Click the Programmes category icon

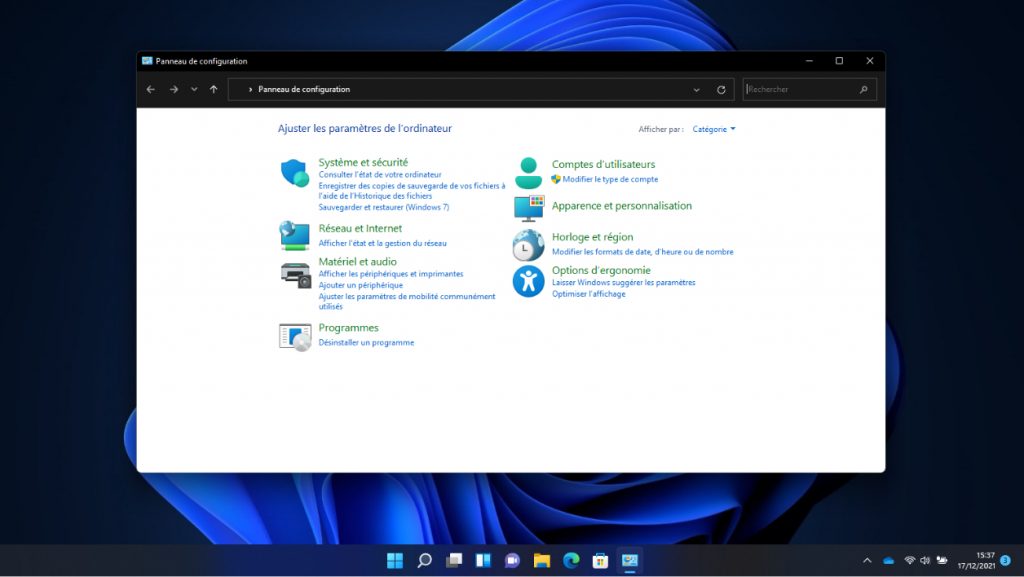(x=295, y=336)
